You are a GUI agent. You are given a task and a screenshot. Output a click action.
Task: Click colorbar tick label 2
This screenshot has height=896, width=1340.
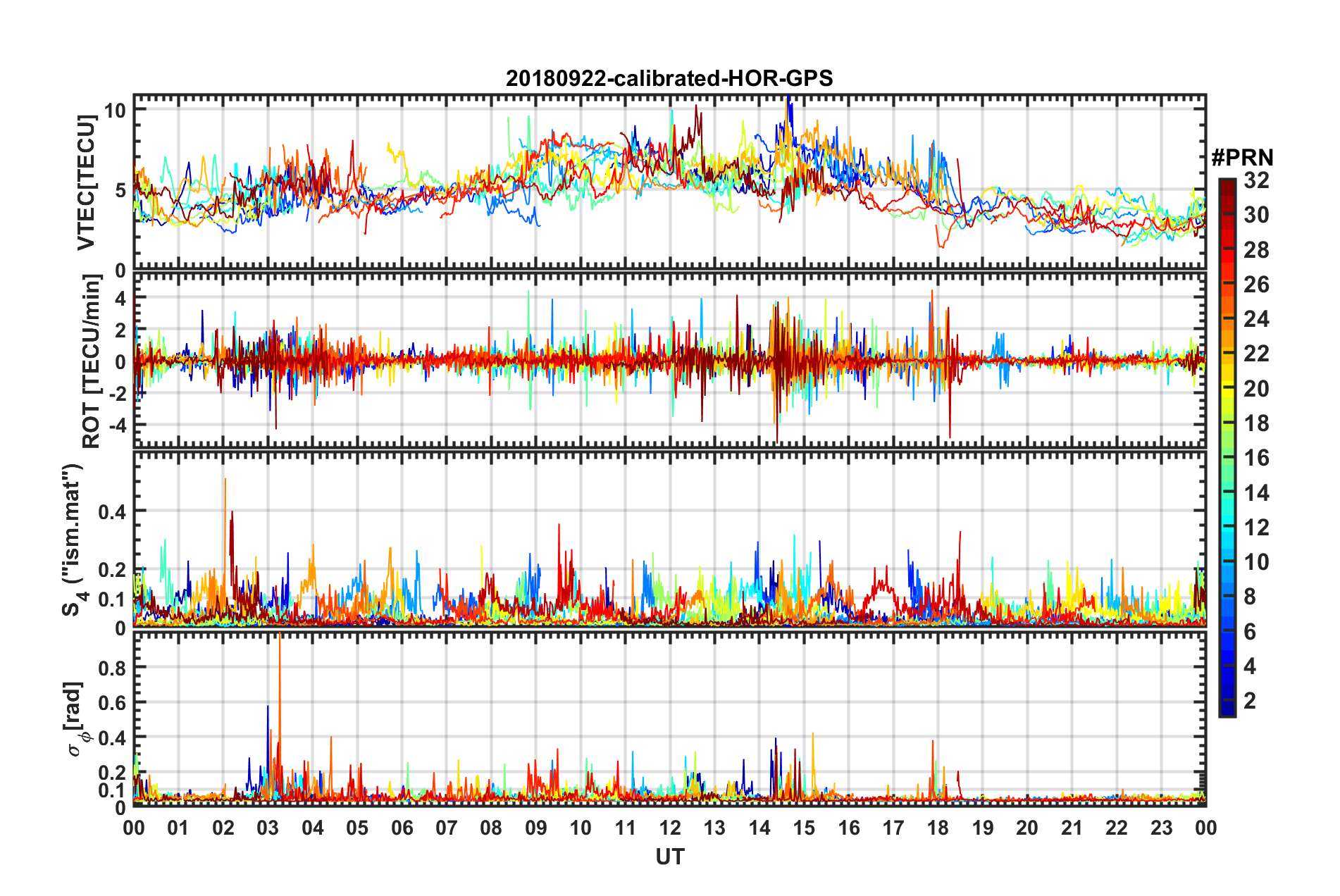point(1250,700)
